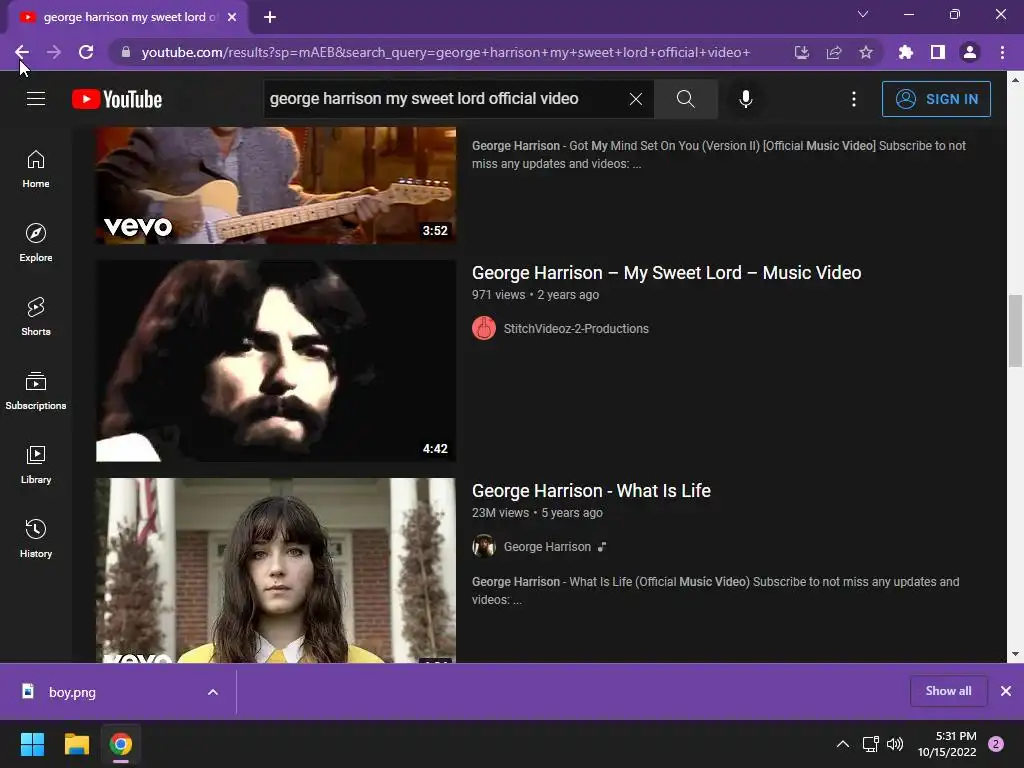This screenshot has height=768, width=1024.
Task: Start voice search with microphone
Action: click(x=745, y=99)
